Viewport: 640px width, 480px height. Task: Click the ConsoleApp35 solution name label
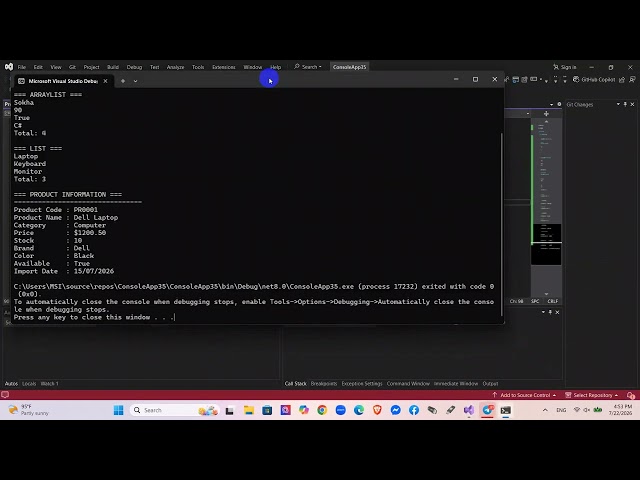click(349, 67)
